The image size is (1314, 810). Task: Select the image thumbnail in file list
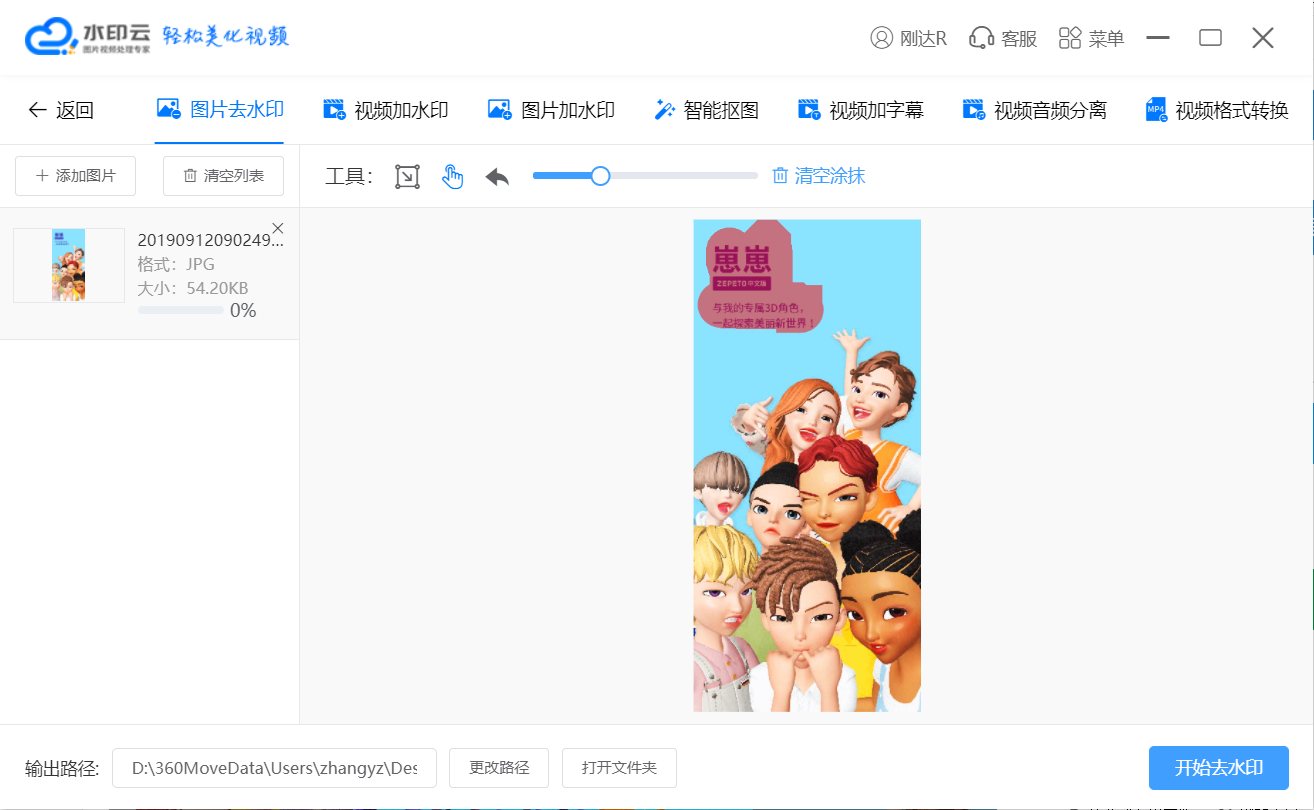69,265
